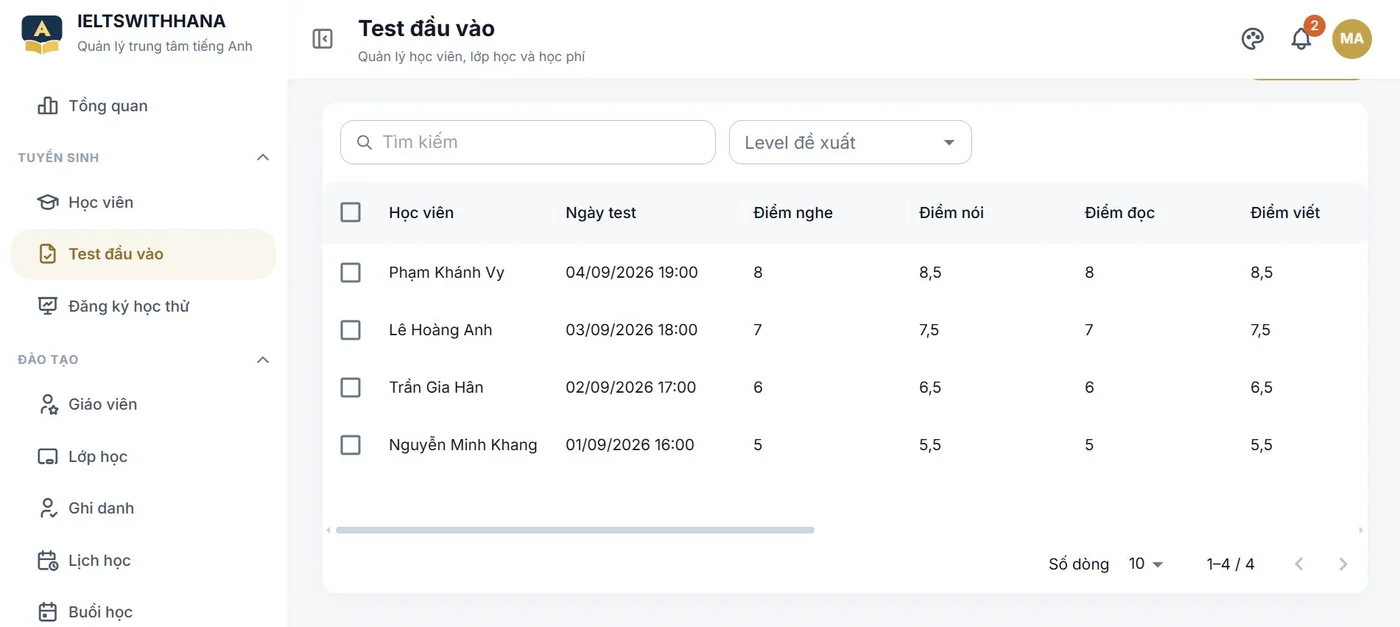Go to next page arrow
This screenshot has width=1400, height=627.
click(1343, 564)
